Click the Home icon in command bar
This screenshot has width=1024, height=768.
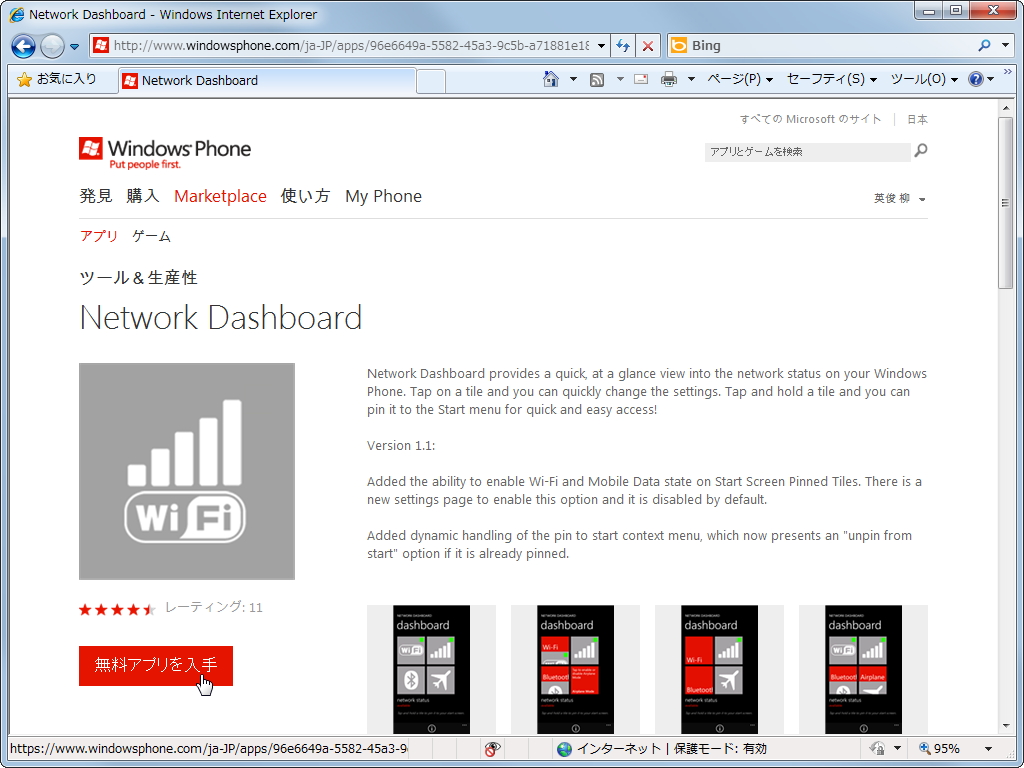point(551,79)
